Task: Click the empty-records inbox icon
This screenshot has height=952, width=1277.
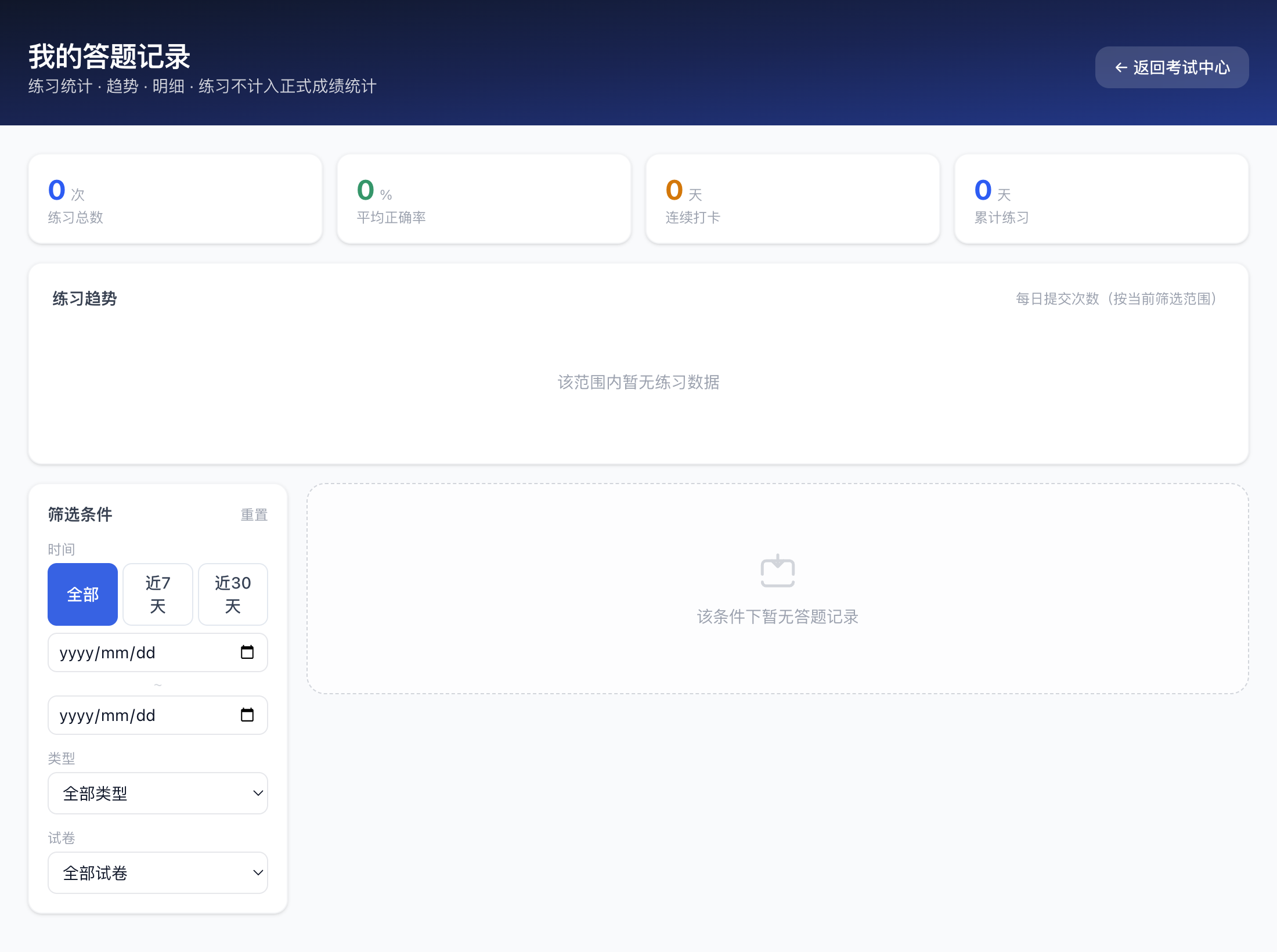Action: point(777,571)
